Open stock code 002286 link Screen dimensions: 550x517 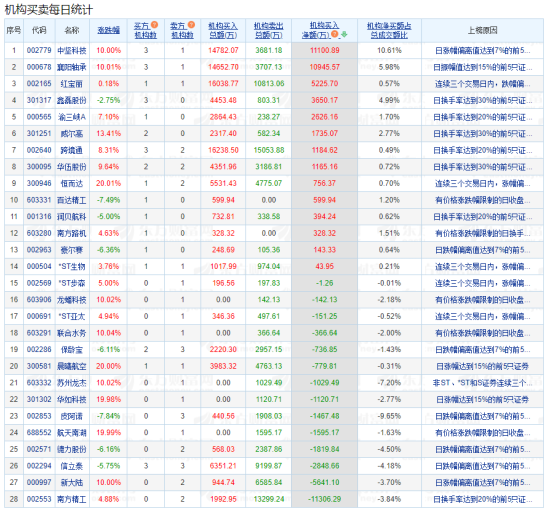point(39,349)
